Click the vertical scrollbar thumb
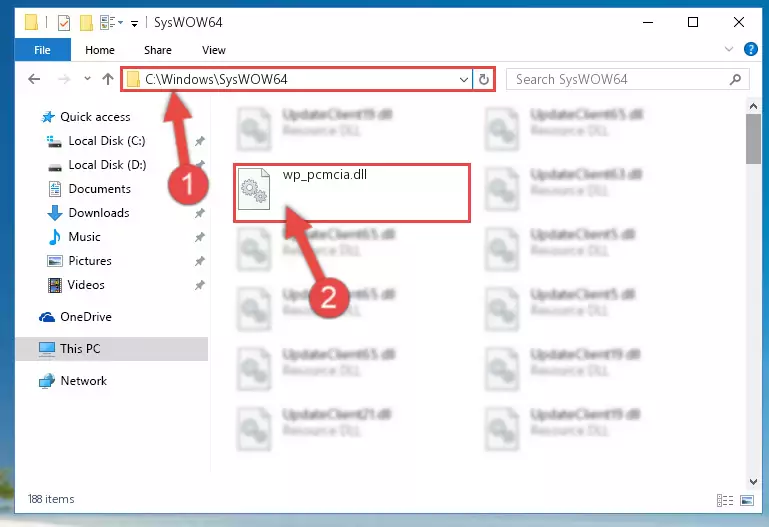 753,139
